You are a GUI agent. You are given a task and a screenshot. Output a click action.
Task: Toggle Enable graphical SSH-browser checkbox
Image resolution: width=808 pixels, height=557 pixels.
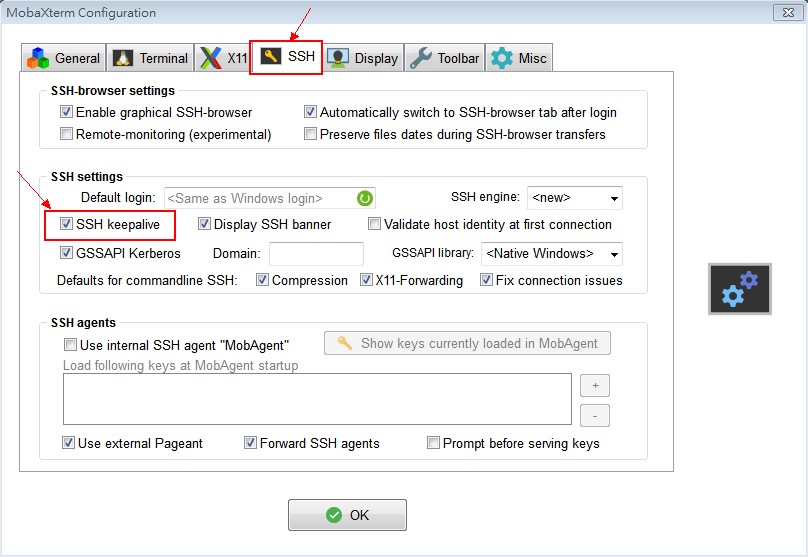click(66, 112)
